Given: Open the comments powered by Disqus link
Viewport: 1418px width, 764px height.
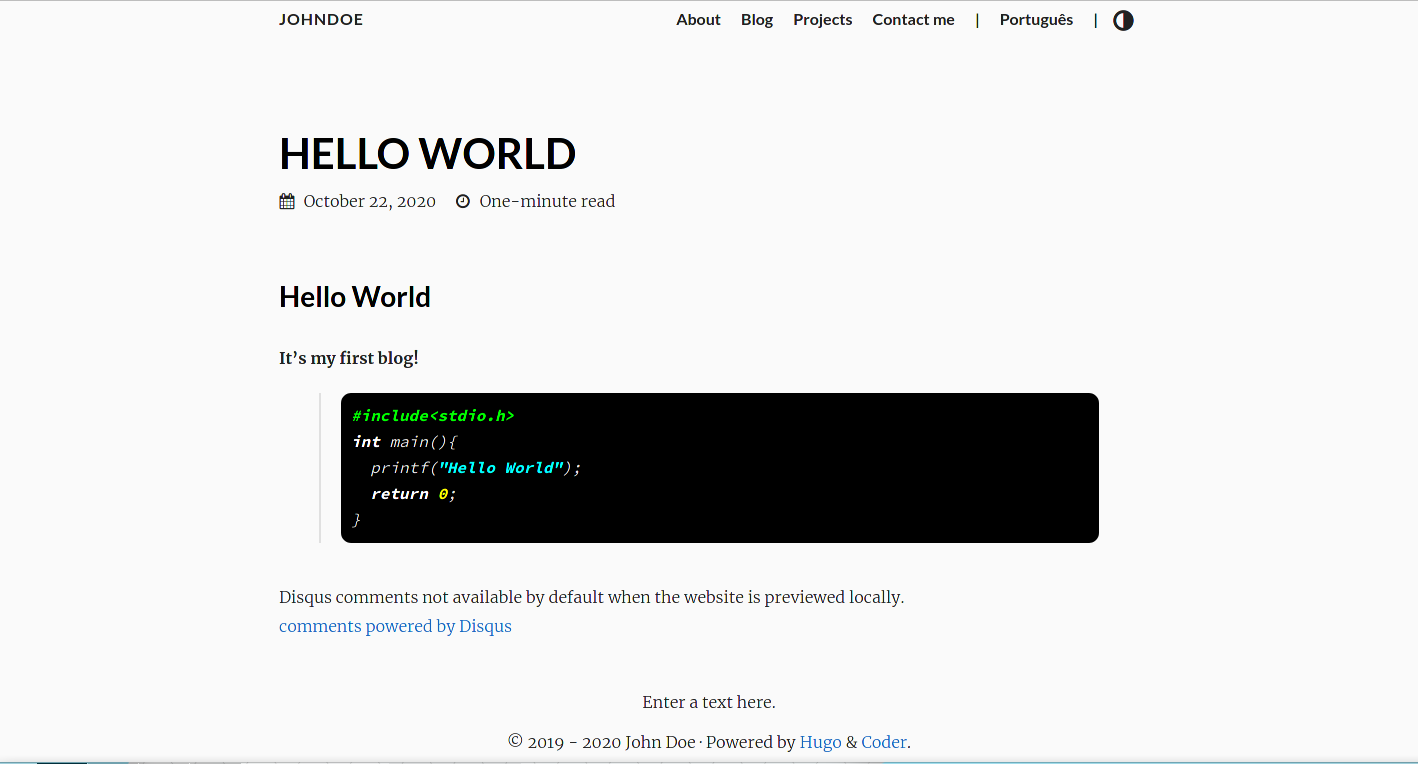Looking at the screenshot, I should 395,626.
